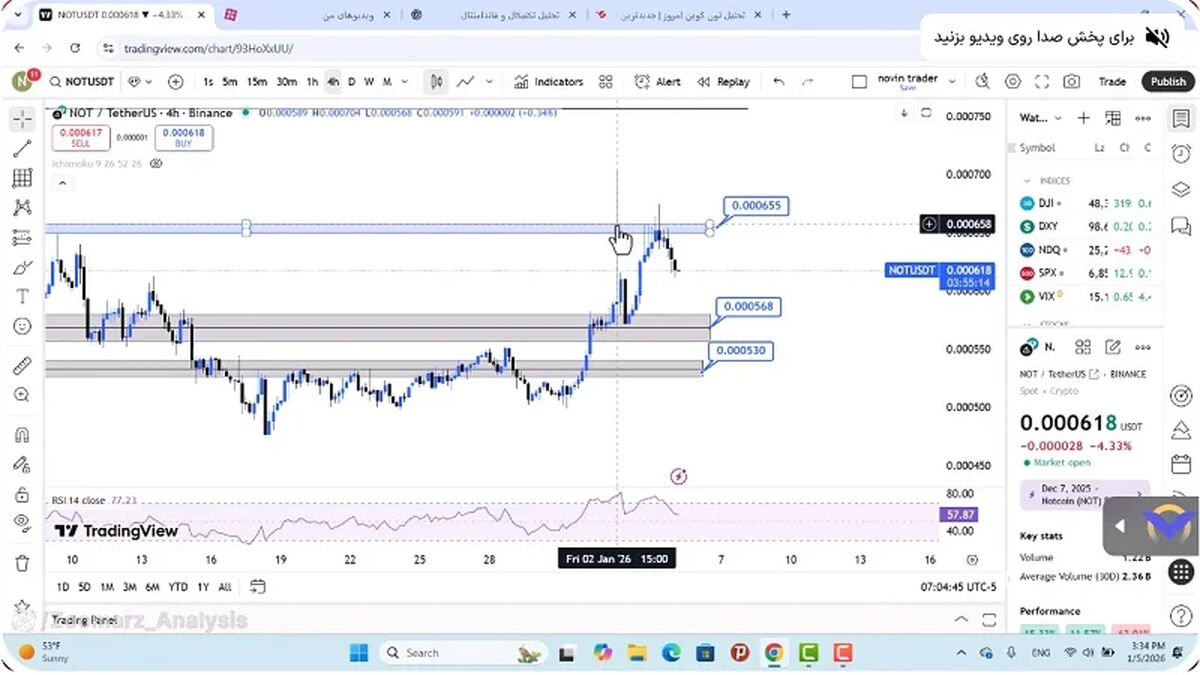The height and width of the screenshot is (675, 1200).
Task: Click the SELL 0.000617 button
Action: [x=80, y=137]
